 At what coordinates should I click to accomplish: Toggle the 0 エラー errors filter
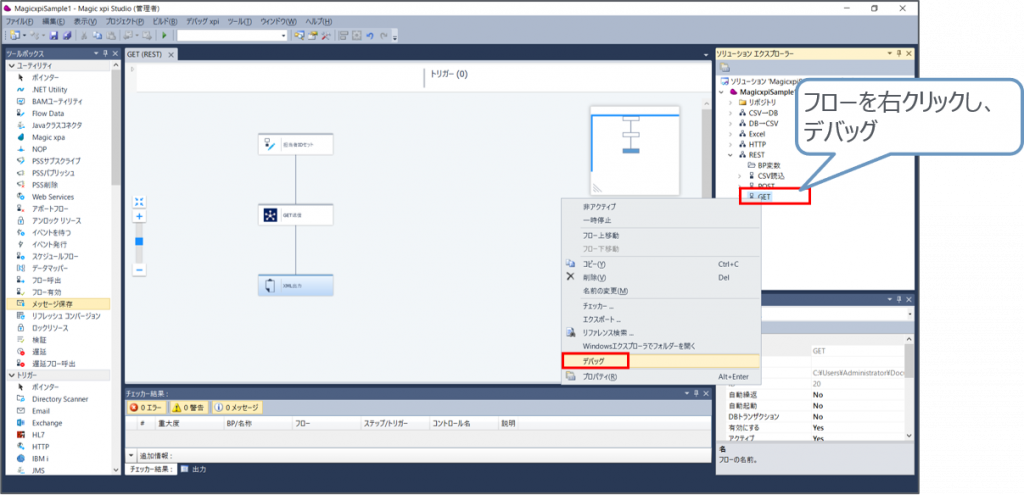pyautogui.click(x=147, y=407)
